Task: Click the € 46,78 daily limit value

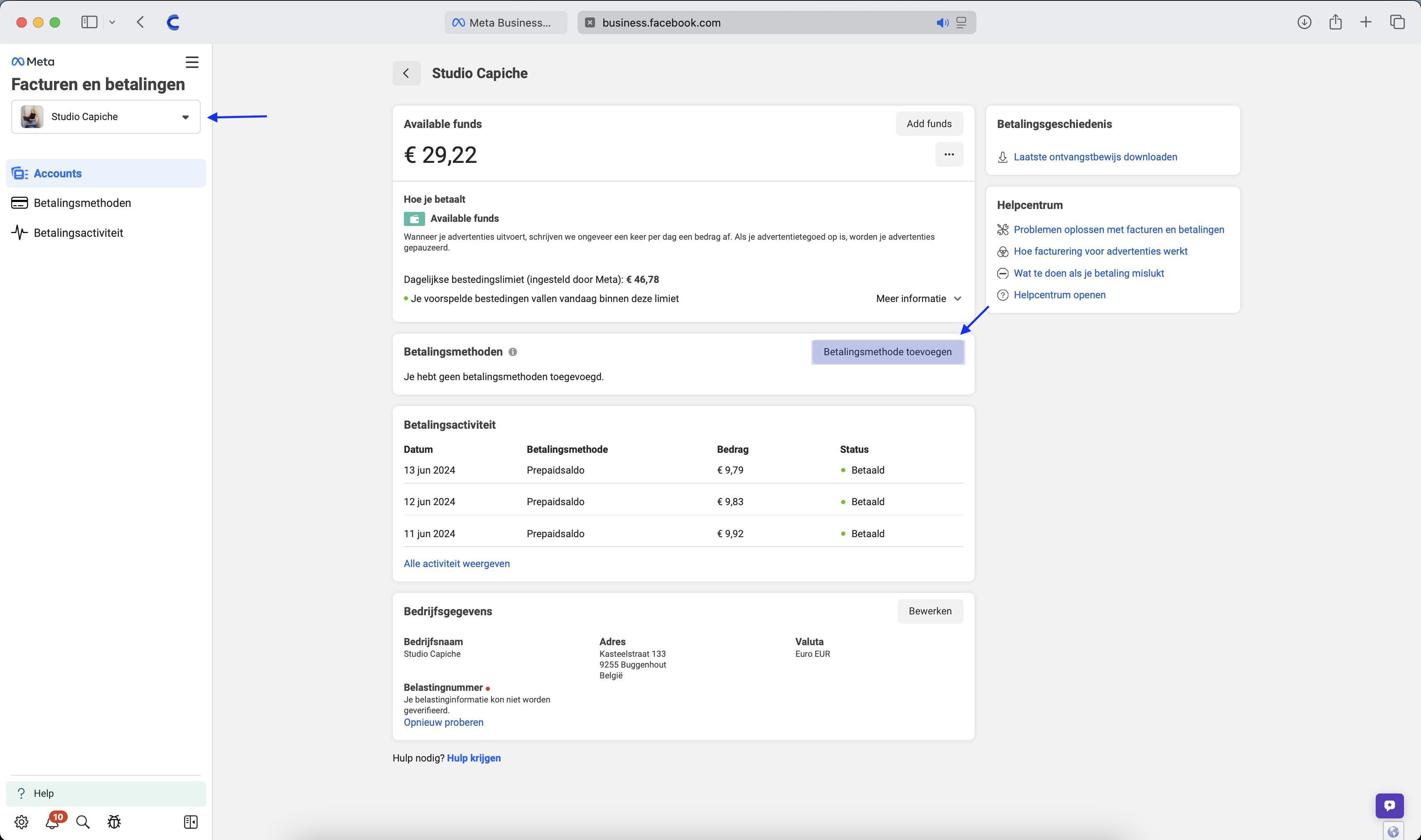Action: [x=642, y=280]
